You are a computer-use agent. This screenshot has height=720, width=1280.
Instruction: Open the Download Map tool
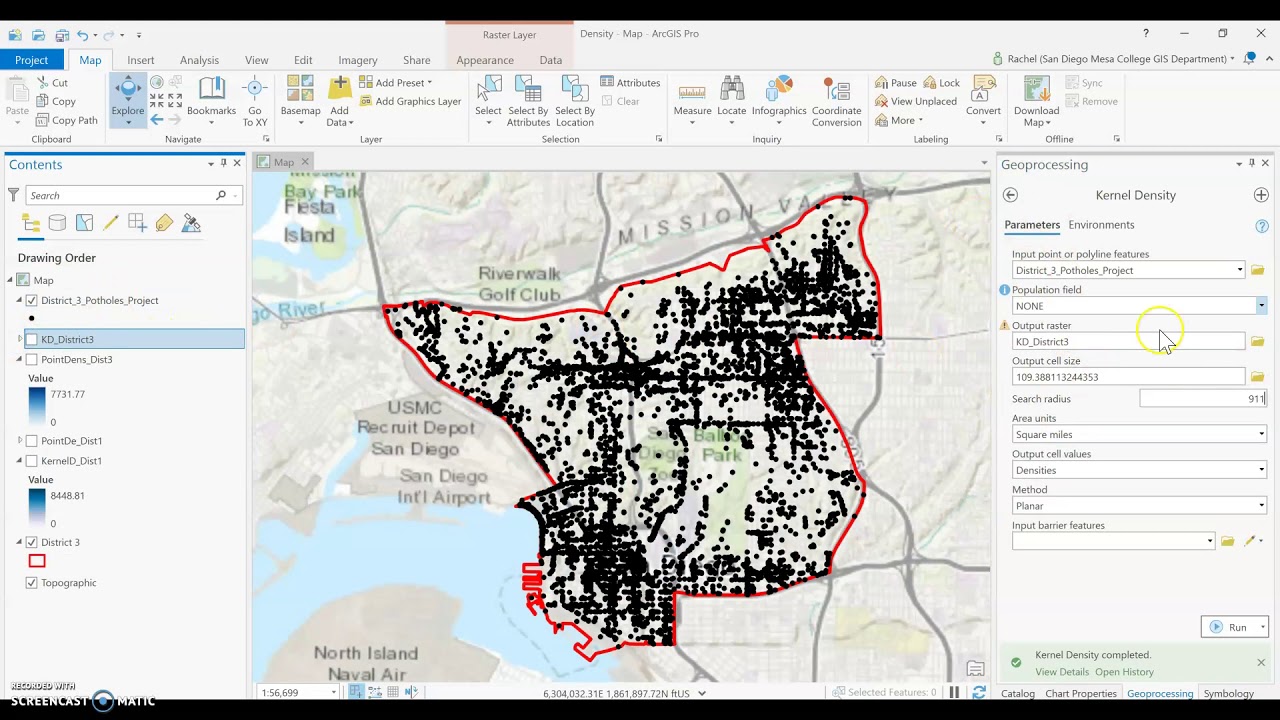(x=1036, y=100)
